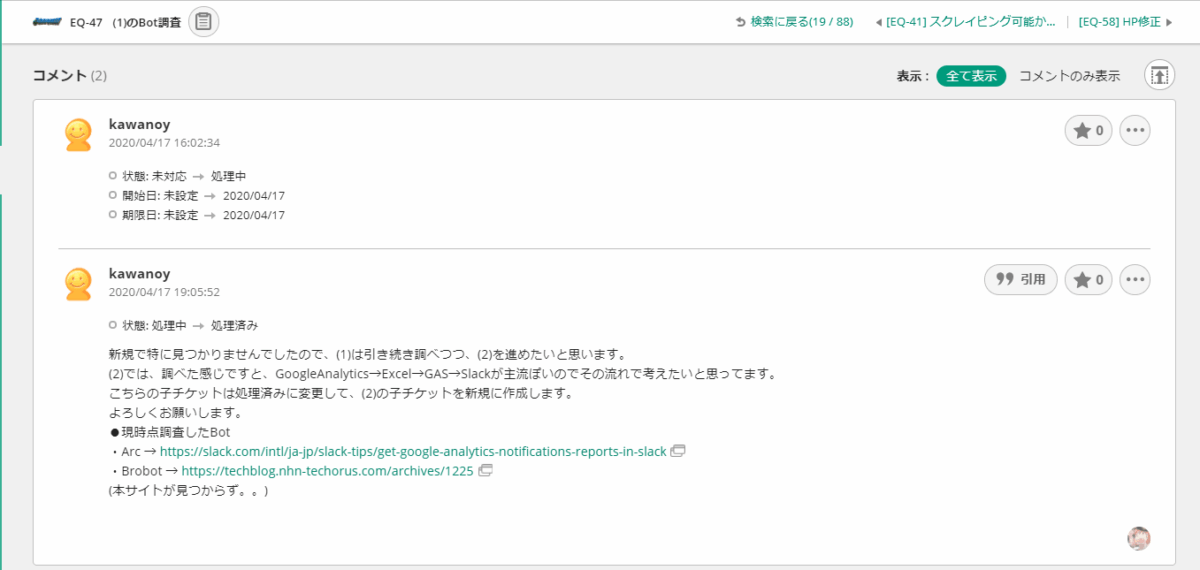Click kawanoy avatar on first comment

[78, 135]
